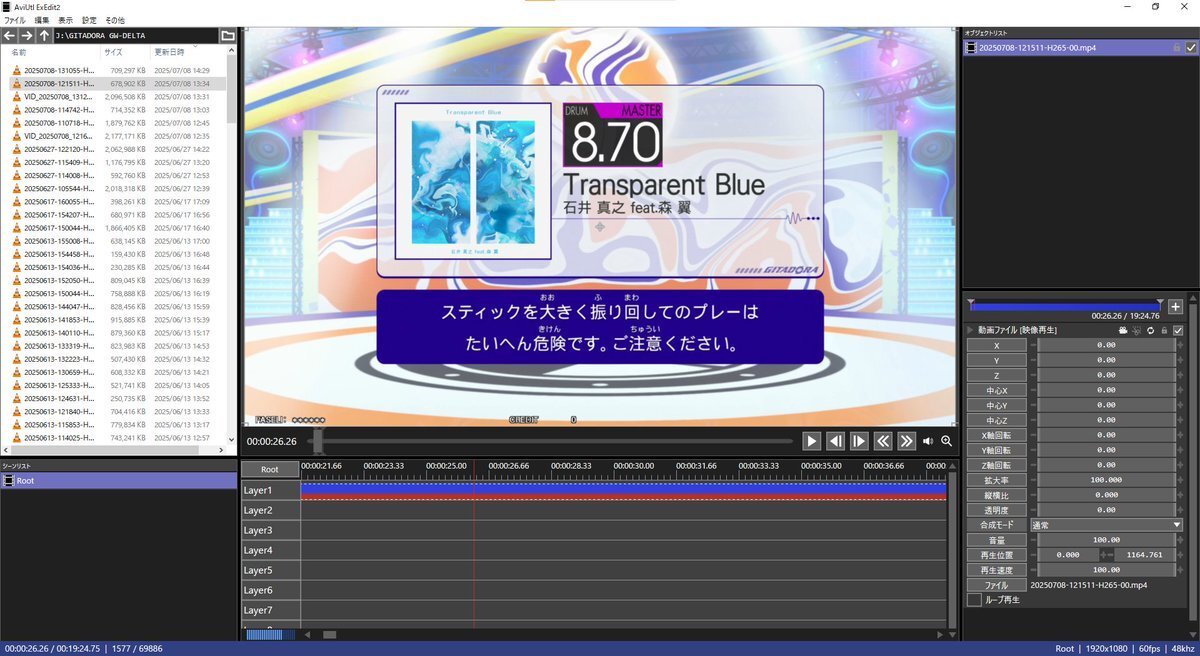Expand the 動画ファイル [映像再生] section triangle
This screenshot has width=1200, height=656.
[x=970, y=330]
